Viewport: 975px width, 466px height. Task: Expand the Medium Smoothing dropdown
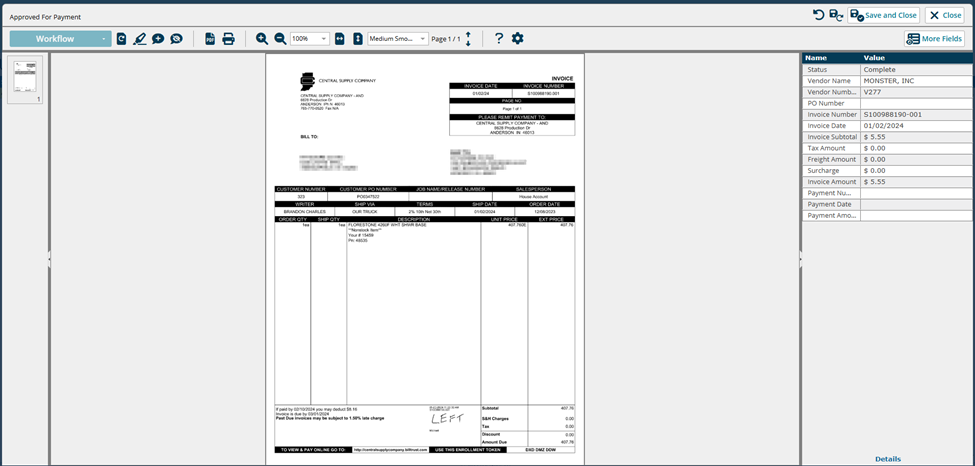[x=398, y=39]
